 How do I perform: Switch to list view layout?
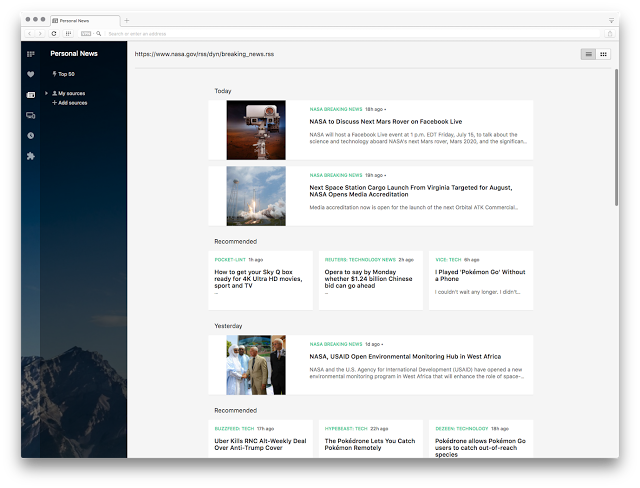[588, 54]
